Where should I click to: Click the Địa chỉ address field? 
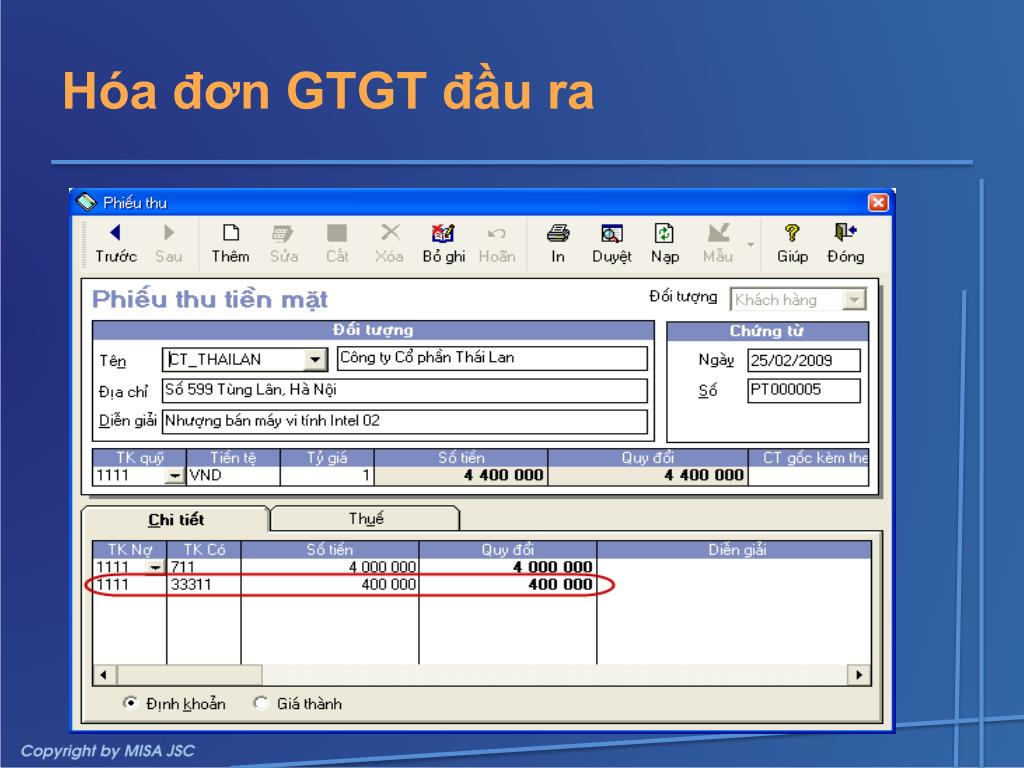[404, 390]
